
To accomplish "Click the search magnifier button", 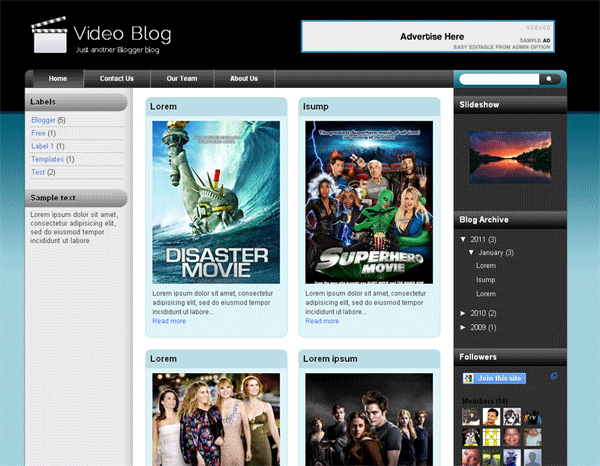I will 549,79.
